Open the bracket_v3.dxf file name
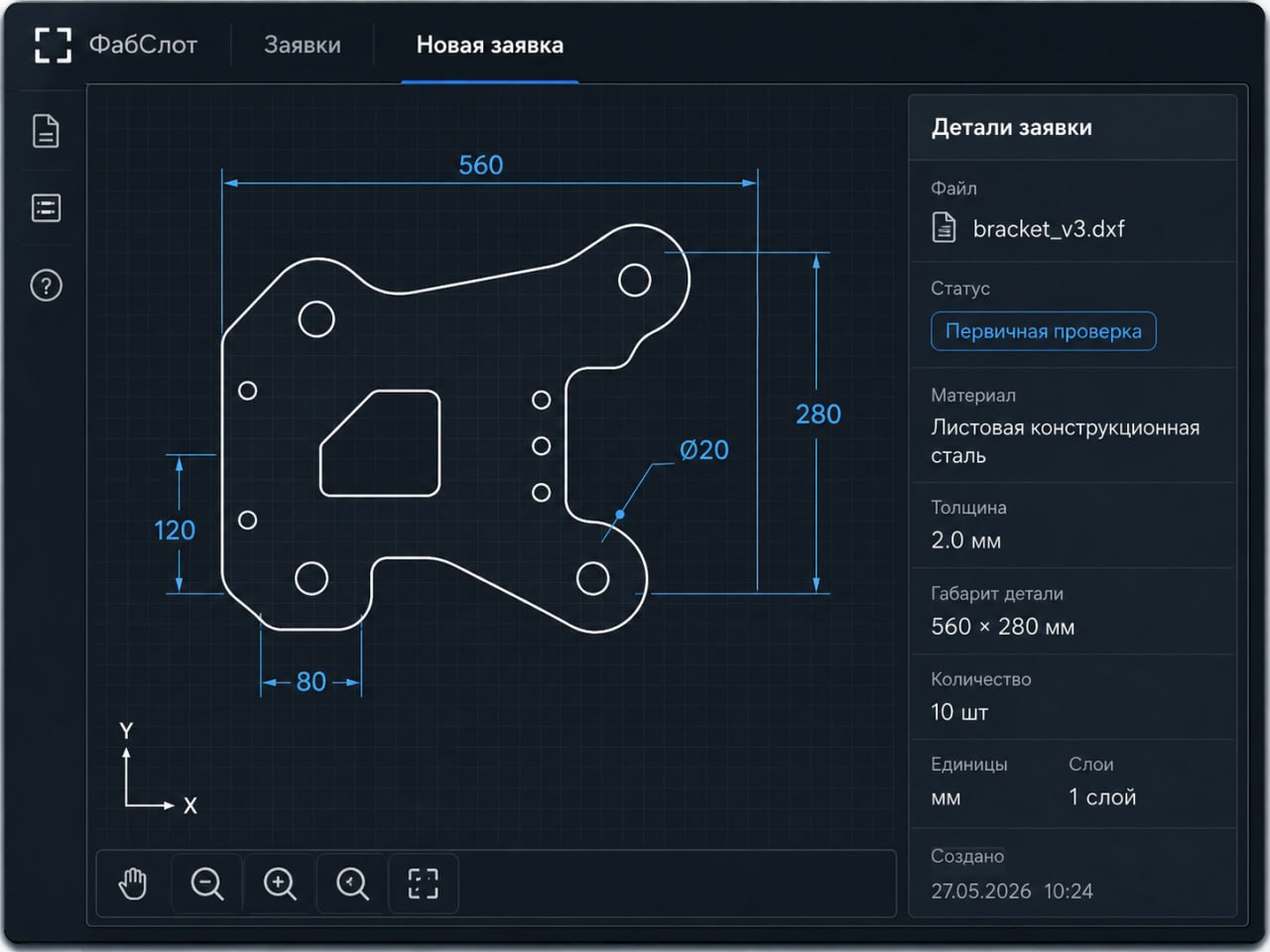 [1049, 229]
